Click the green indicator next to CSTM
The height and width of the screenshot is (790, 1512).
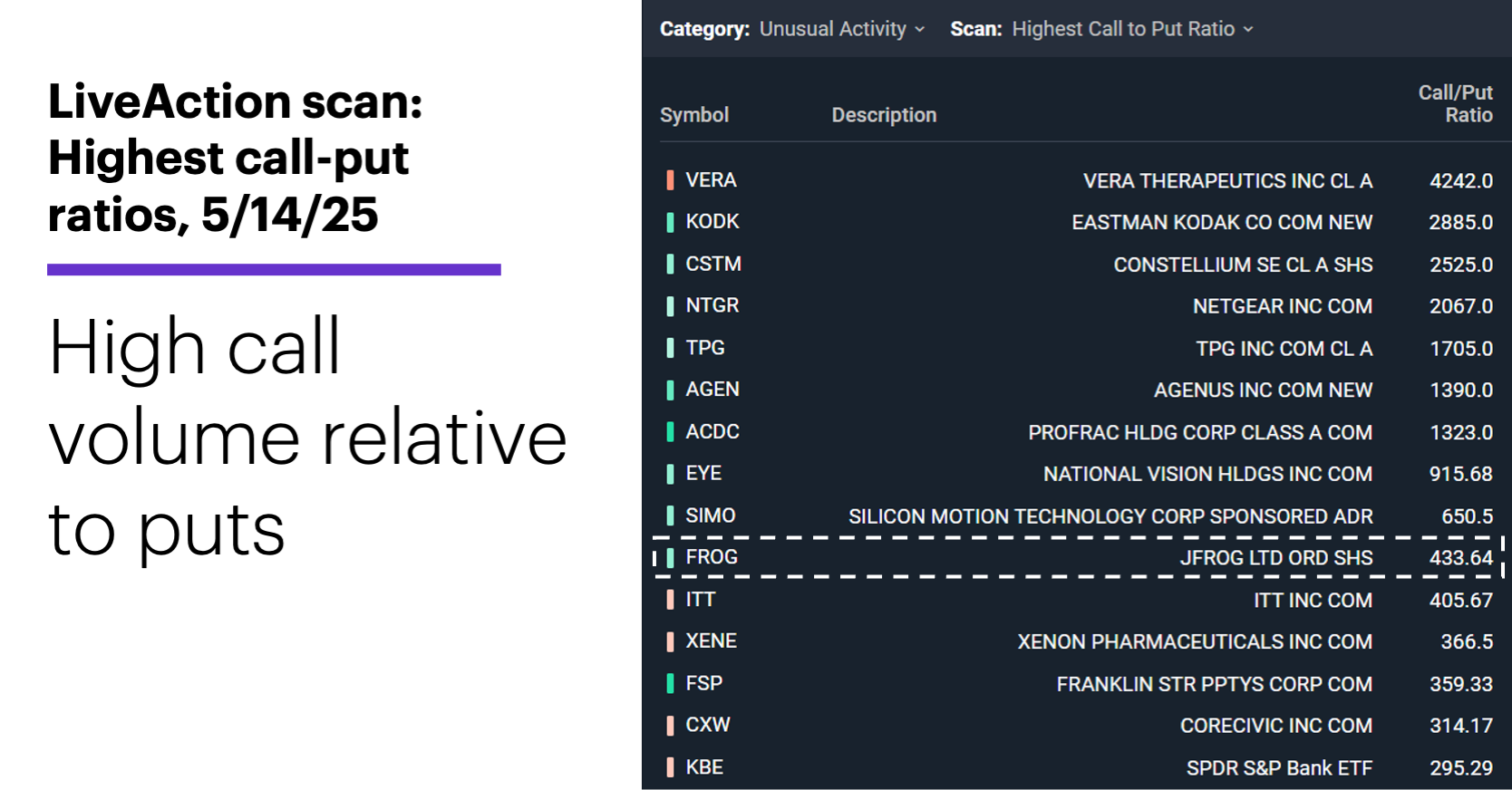point(671,264)
